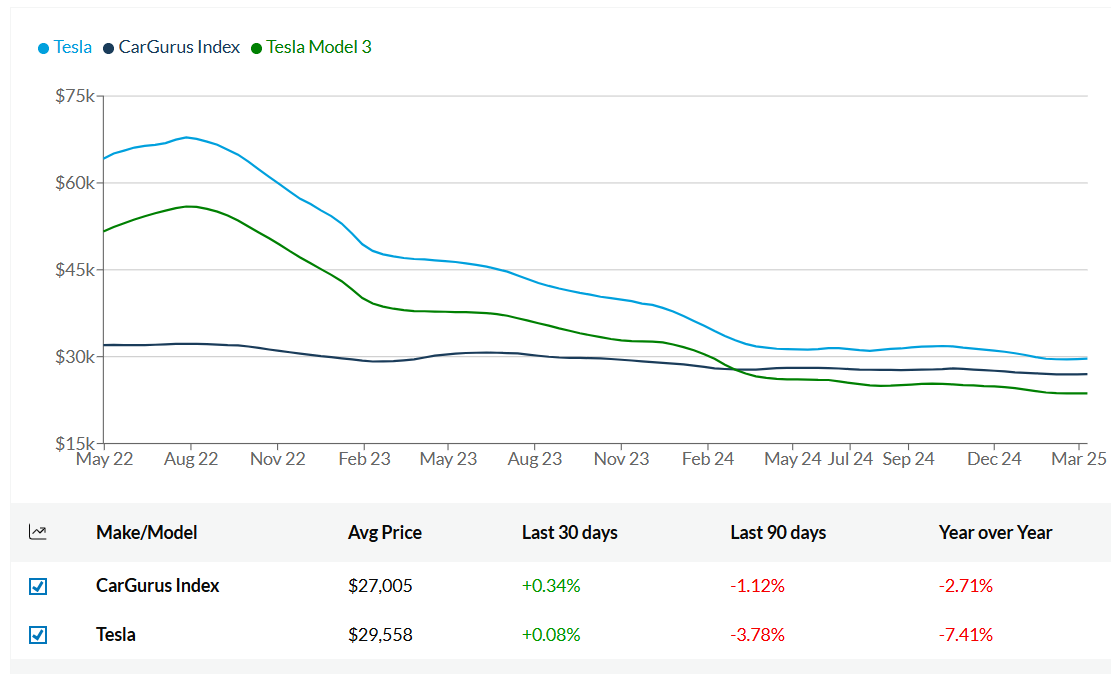This screenshot has height=674, width=1111.
Task: Sort by Last 90 days column
Action: (778, 532)
